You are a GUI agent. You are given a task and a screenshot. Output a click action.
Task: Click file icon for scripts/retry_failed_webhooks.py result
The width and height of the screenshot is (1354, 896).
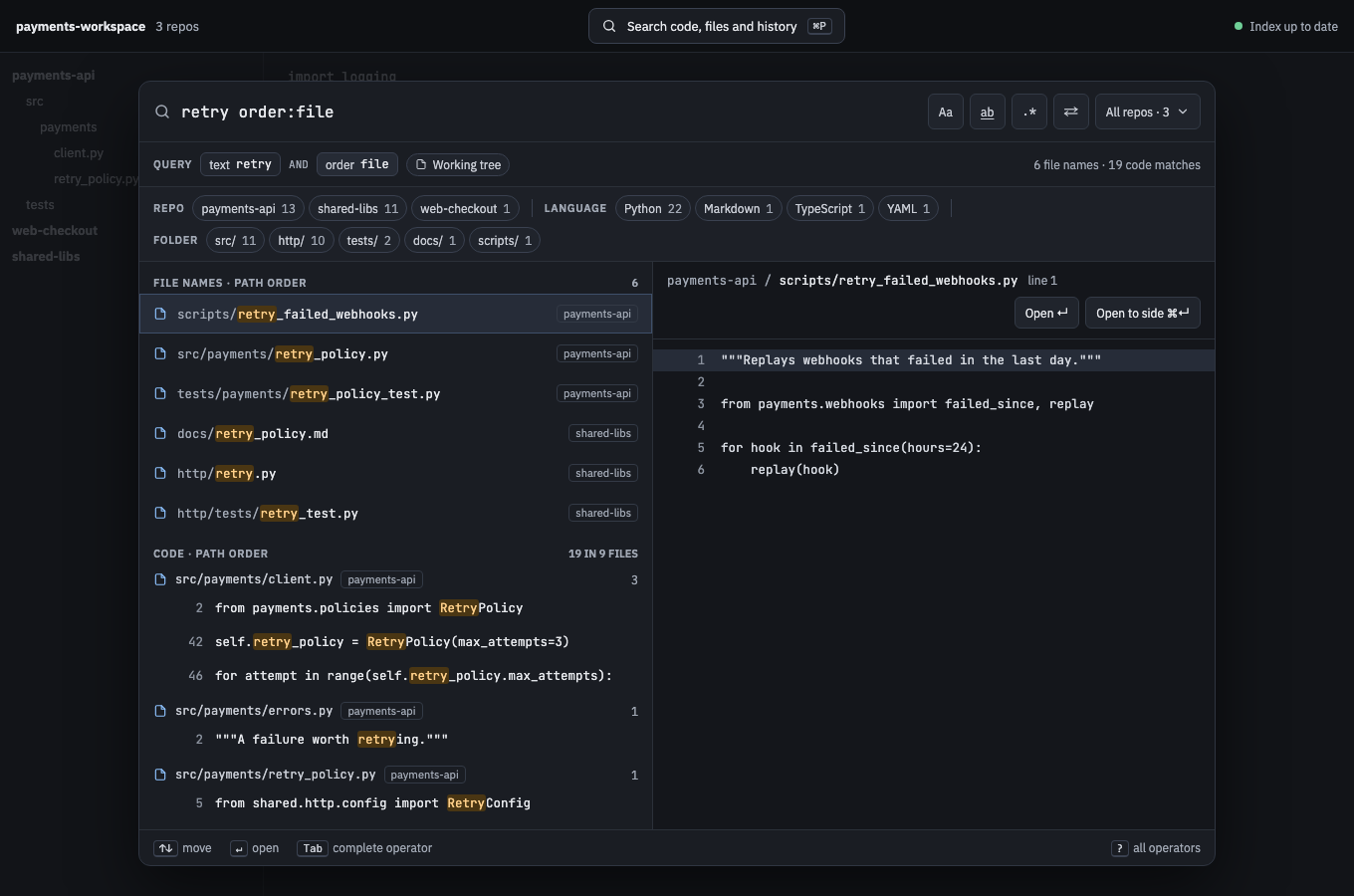(x=160, y=315)
